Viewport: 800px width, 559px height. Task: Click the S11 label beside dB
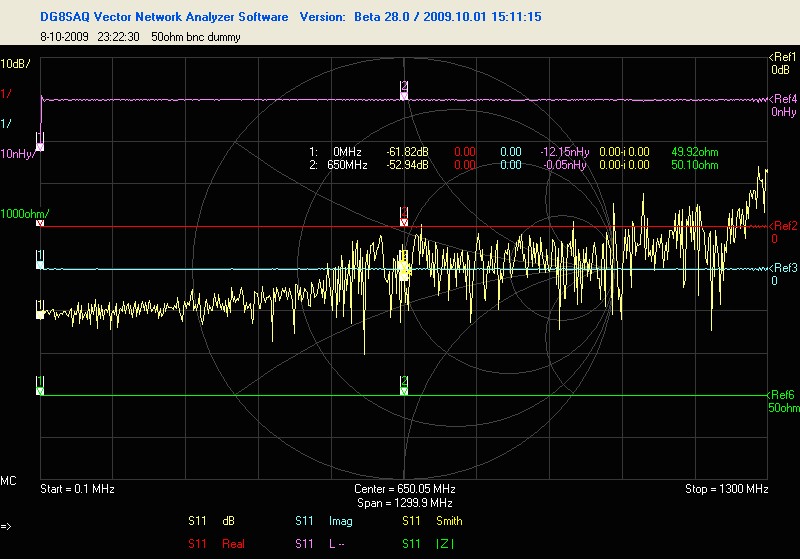[197, 521]
